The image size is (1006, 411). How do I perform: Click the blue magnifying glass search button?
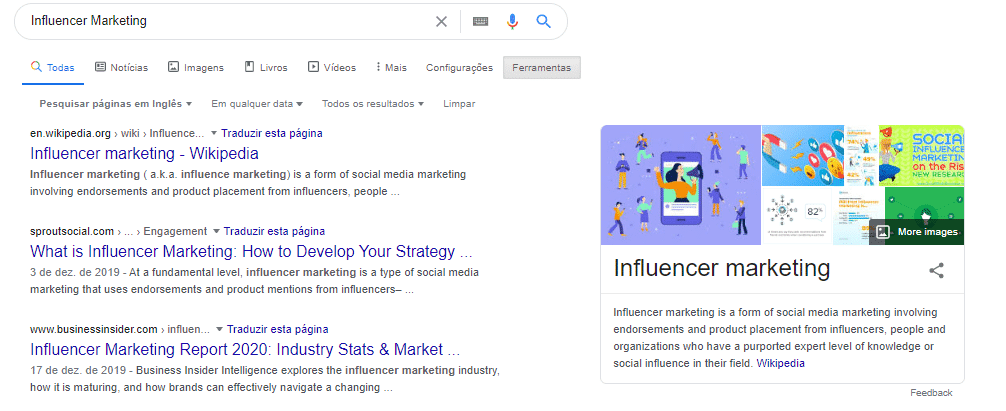(543, 21)
